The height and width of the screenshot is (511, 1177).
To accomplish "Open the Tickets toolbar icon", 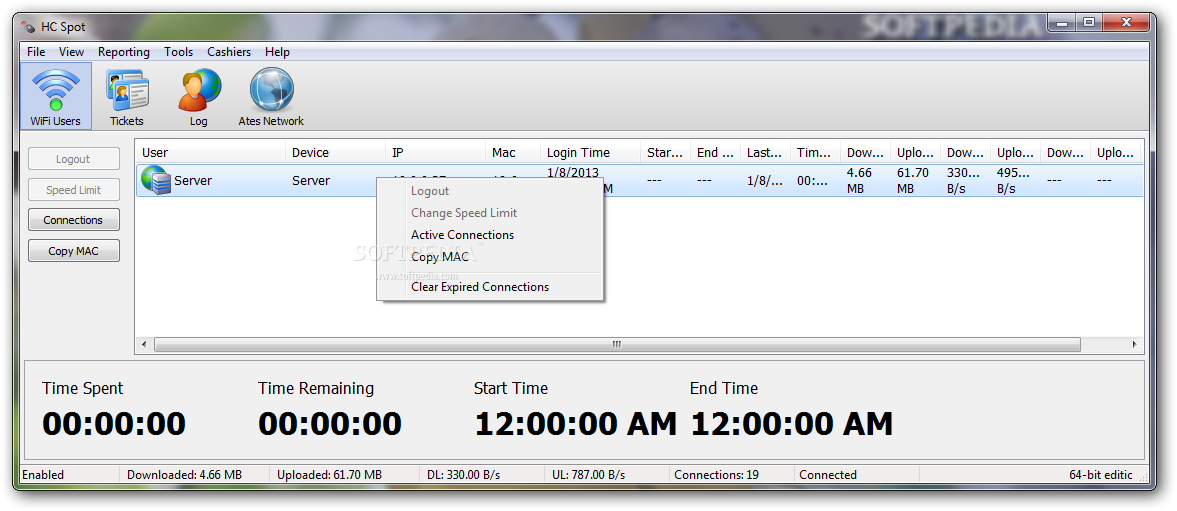I will [x=127, y=96].
